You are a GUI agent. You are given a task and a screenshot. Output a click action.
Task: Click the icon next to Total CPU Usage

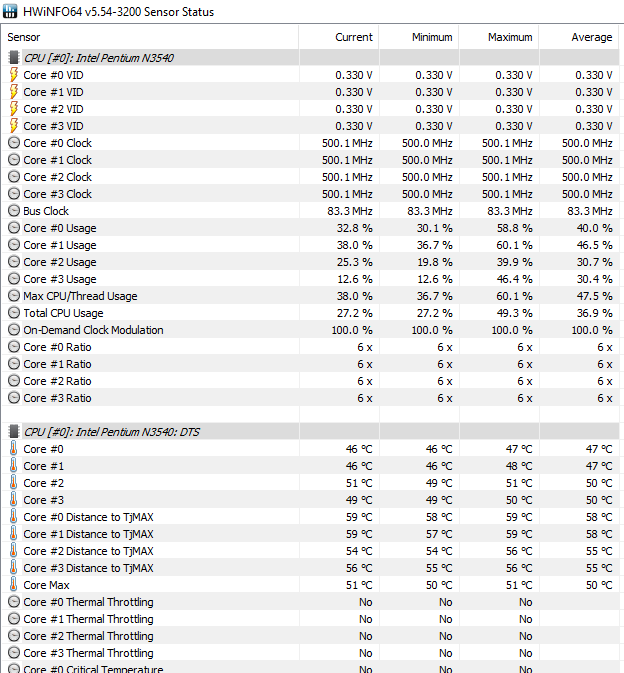14,313
